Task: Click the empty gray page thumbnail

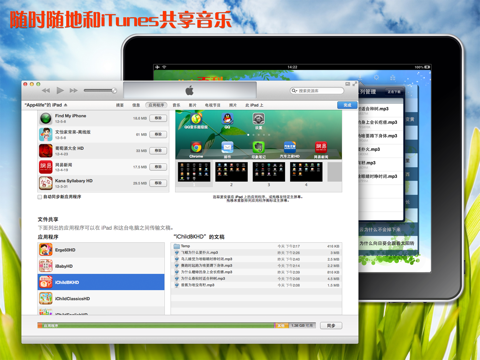Action: [x=335, y=172]
